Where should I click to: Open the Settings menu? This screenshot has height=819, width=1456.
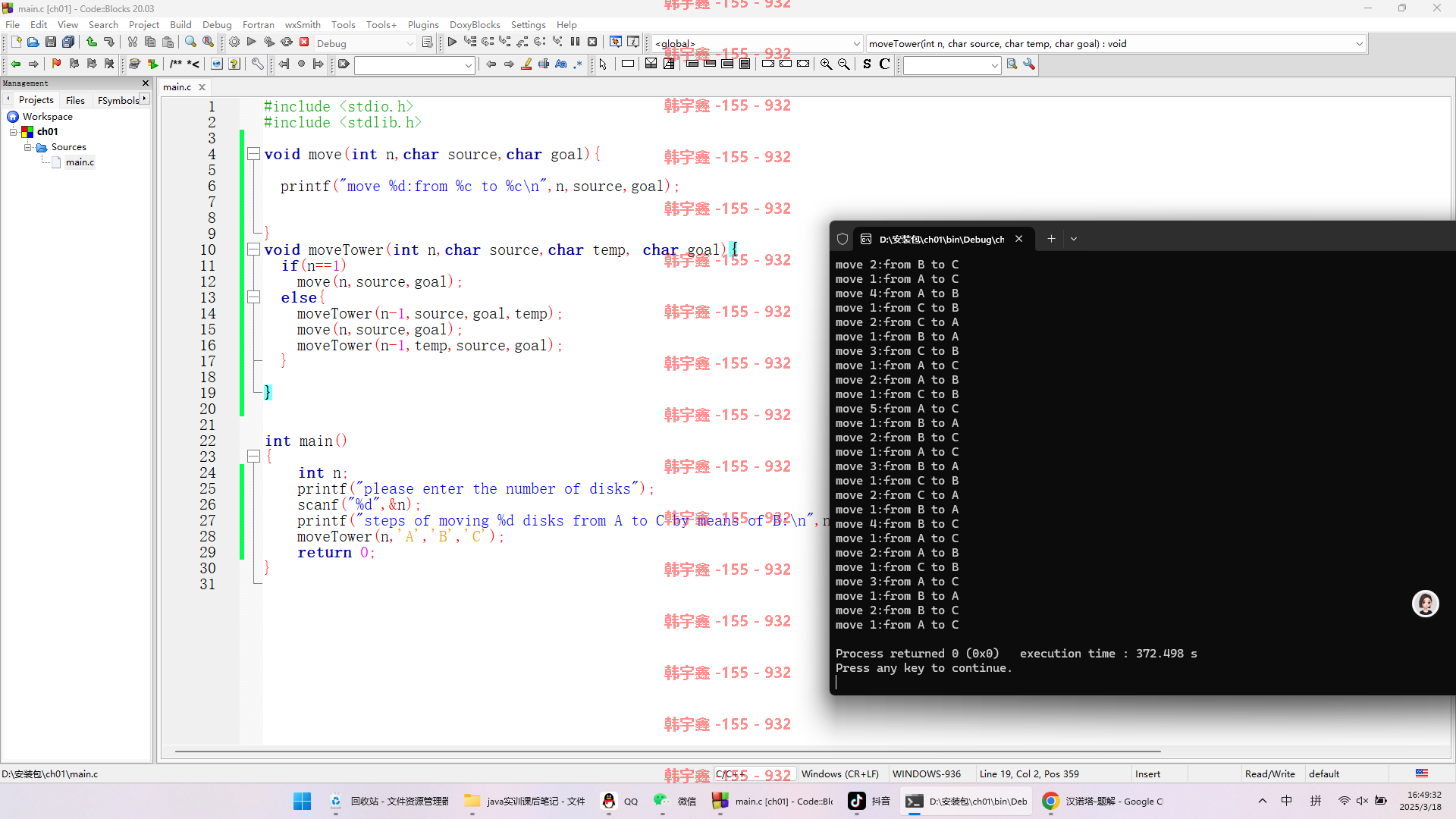(528, 24)
